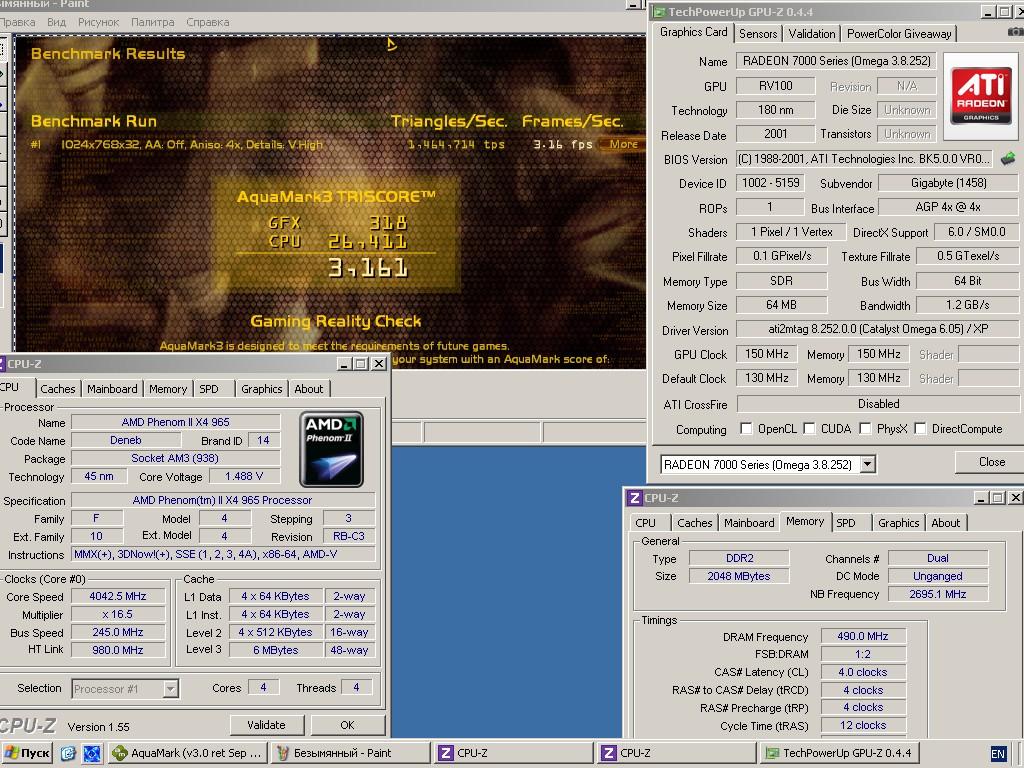
Task: Switch to Caches tab in right CPU-Z window
Action: [694, 522]
